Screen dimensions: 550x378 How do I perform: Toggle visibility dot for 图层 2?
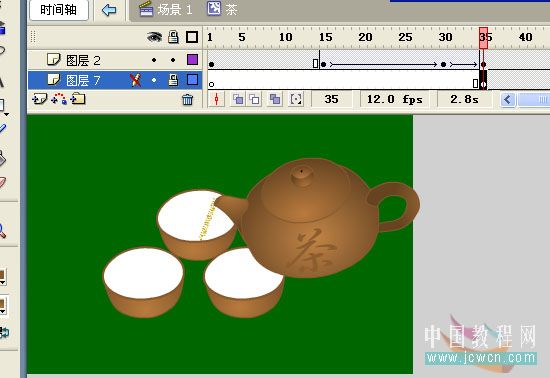click(x=154, y=60)
